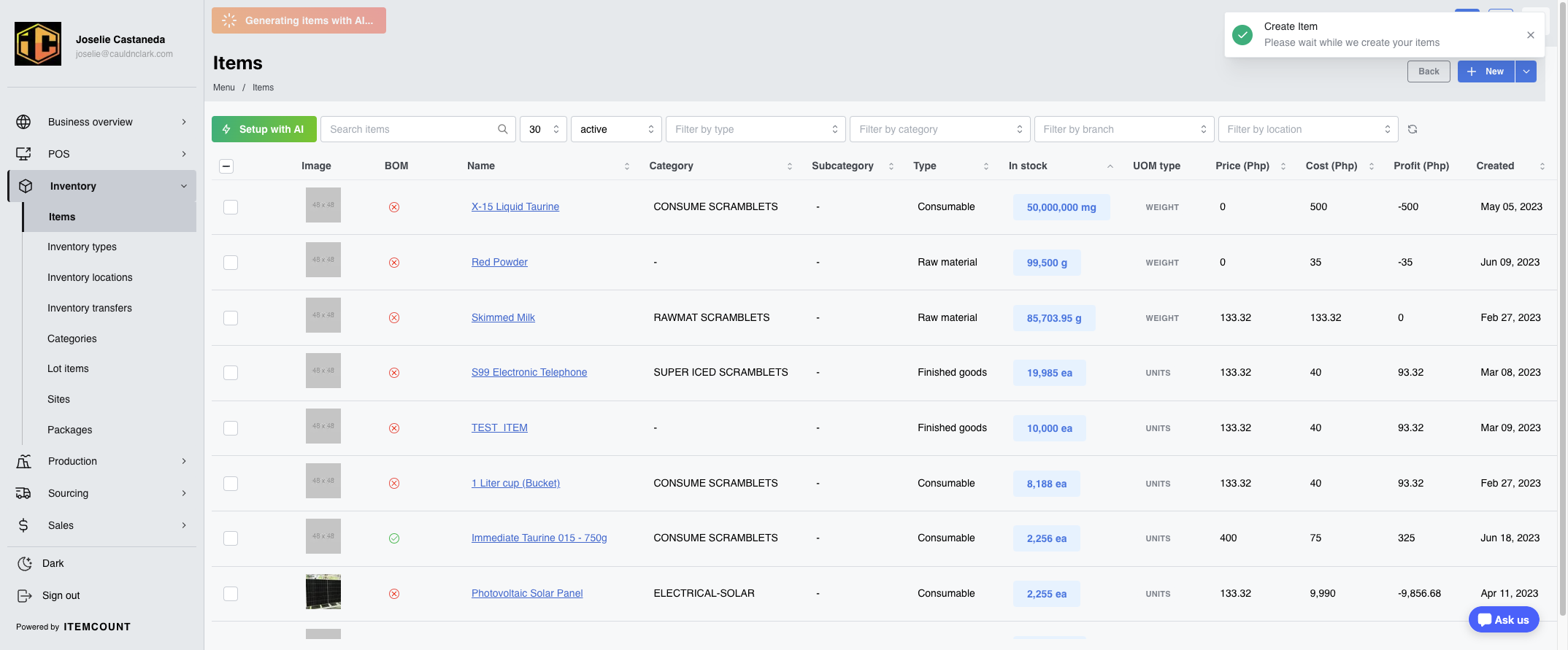Click the Sign out arrow icon
This screenshot has height=650, width=1568.
click(25, 595)
